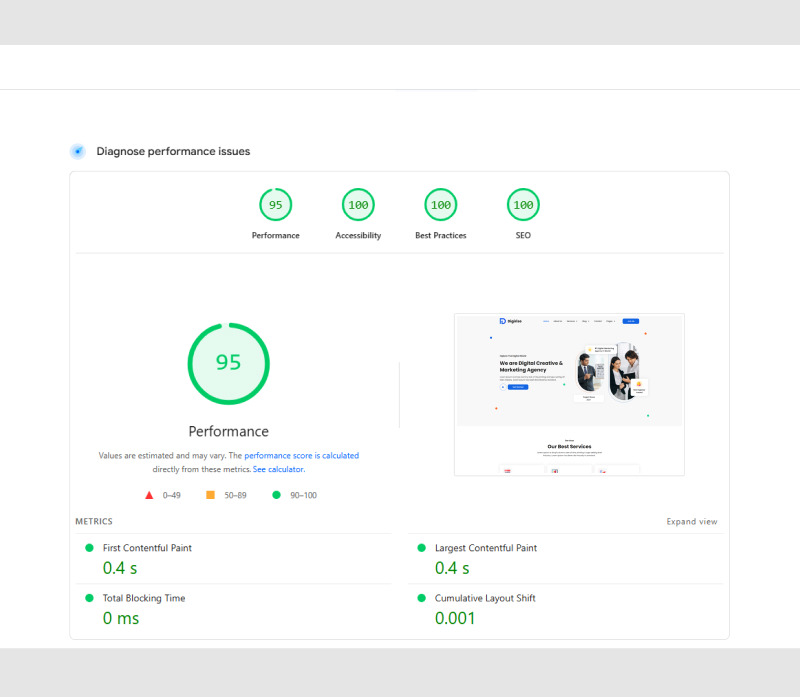Toggle the green dot beside Cumulative Layout Shift
Image resolution: width=800 pixels, height=697 pixels.
(x=422, y=598)
